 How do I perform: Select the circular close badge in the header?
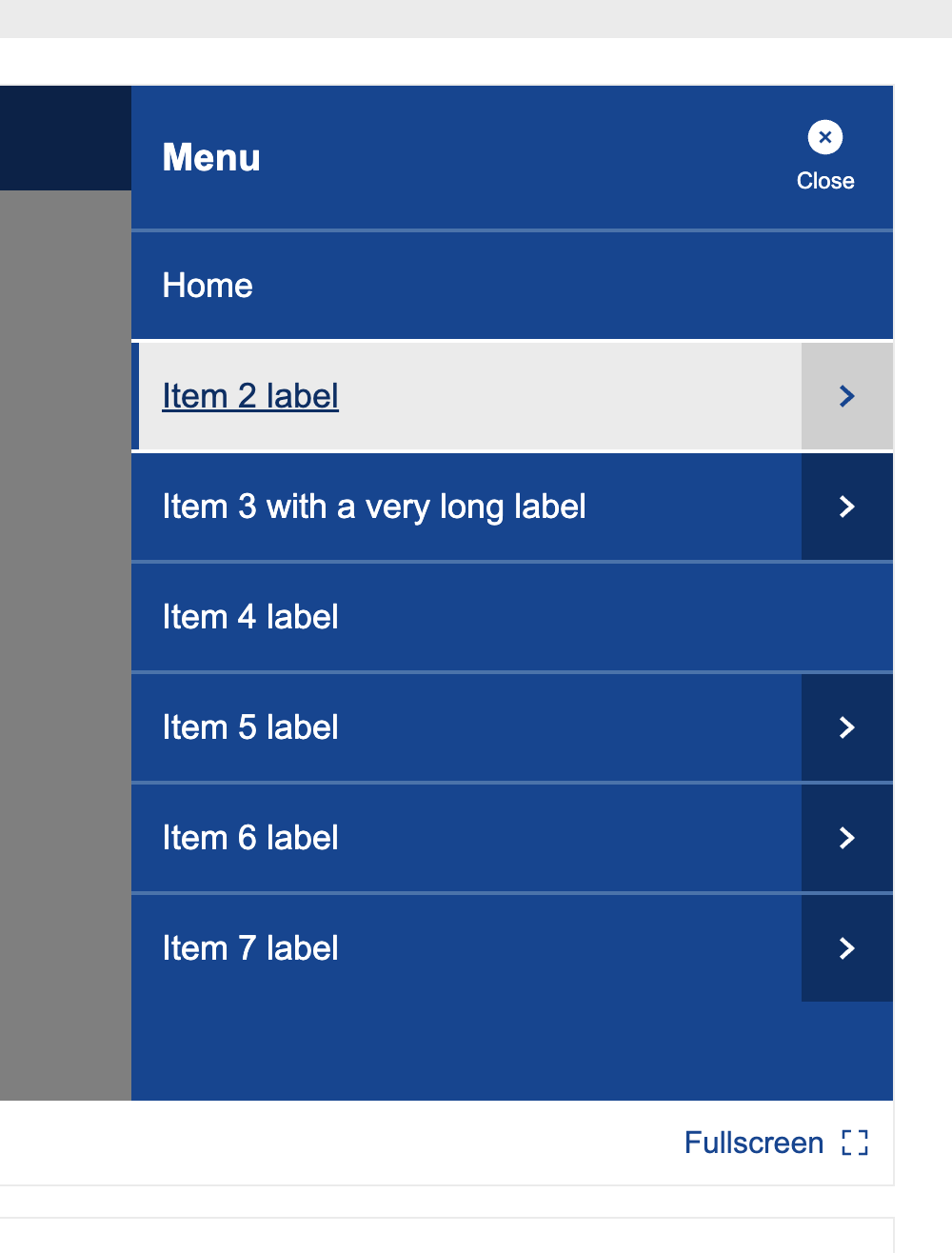point(824,136)
